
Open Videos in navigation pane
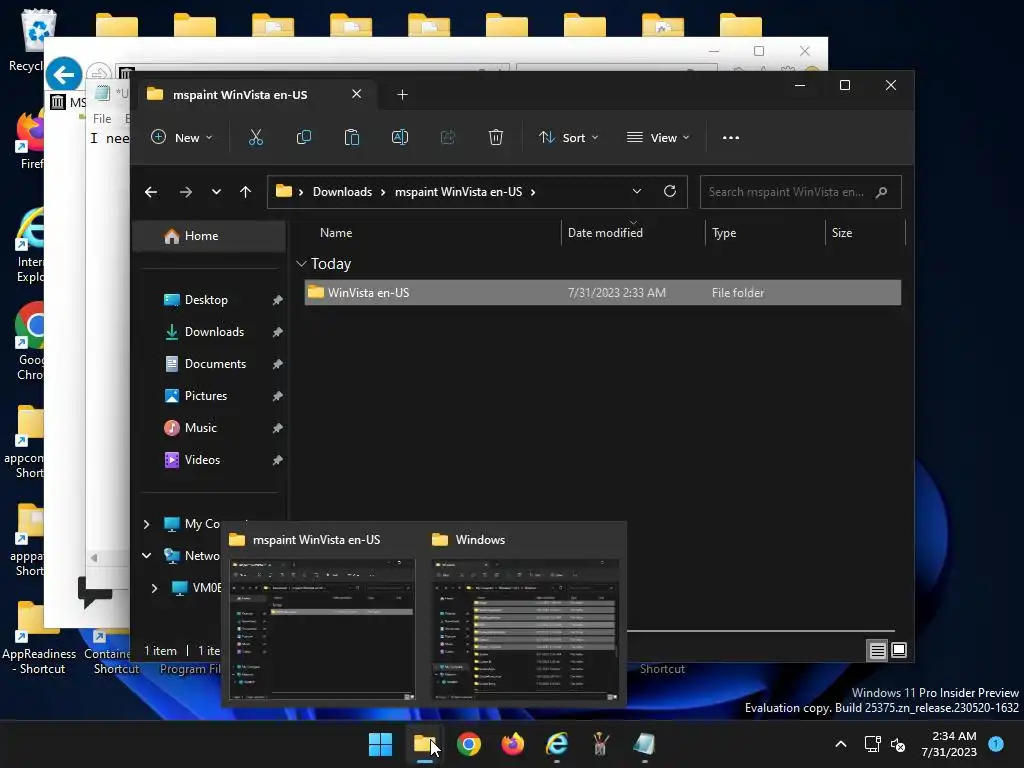coord(202,460)
